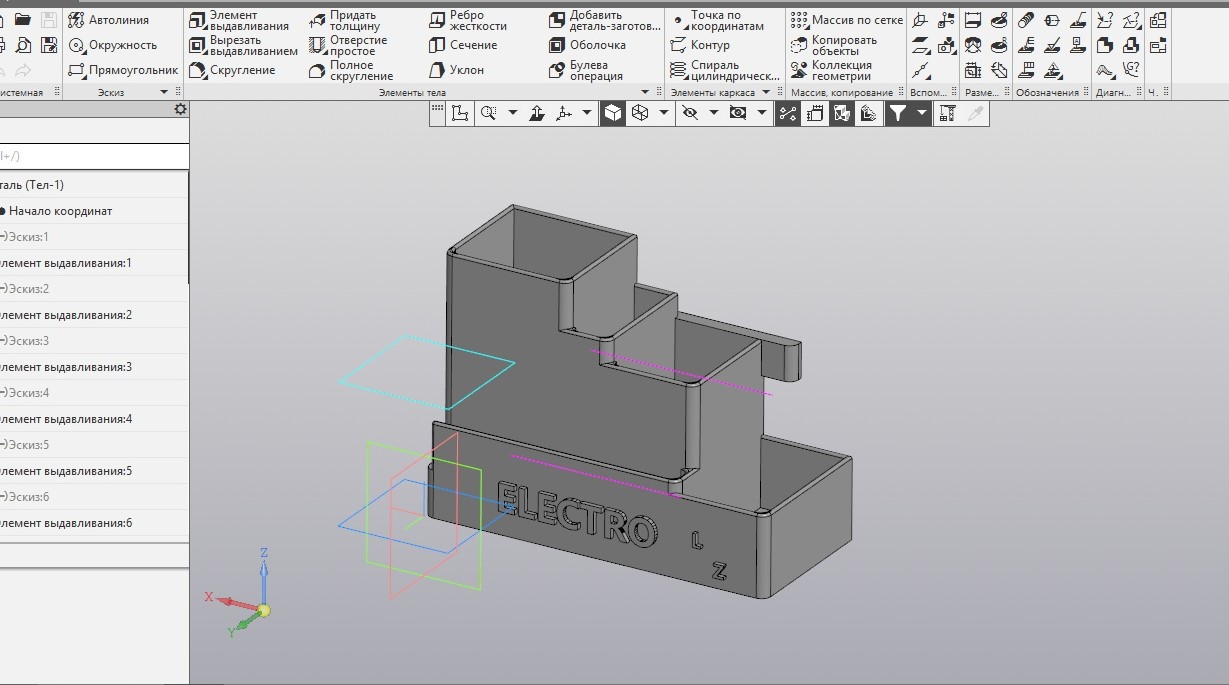This screenshot has width=1229, height=685.
Task: Toggle hidden lines visibility in viewport
Action: [x=692, y=112]
